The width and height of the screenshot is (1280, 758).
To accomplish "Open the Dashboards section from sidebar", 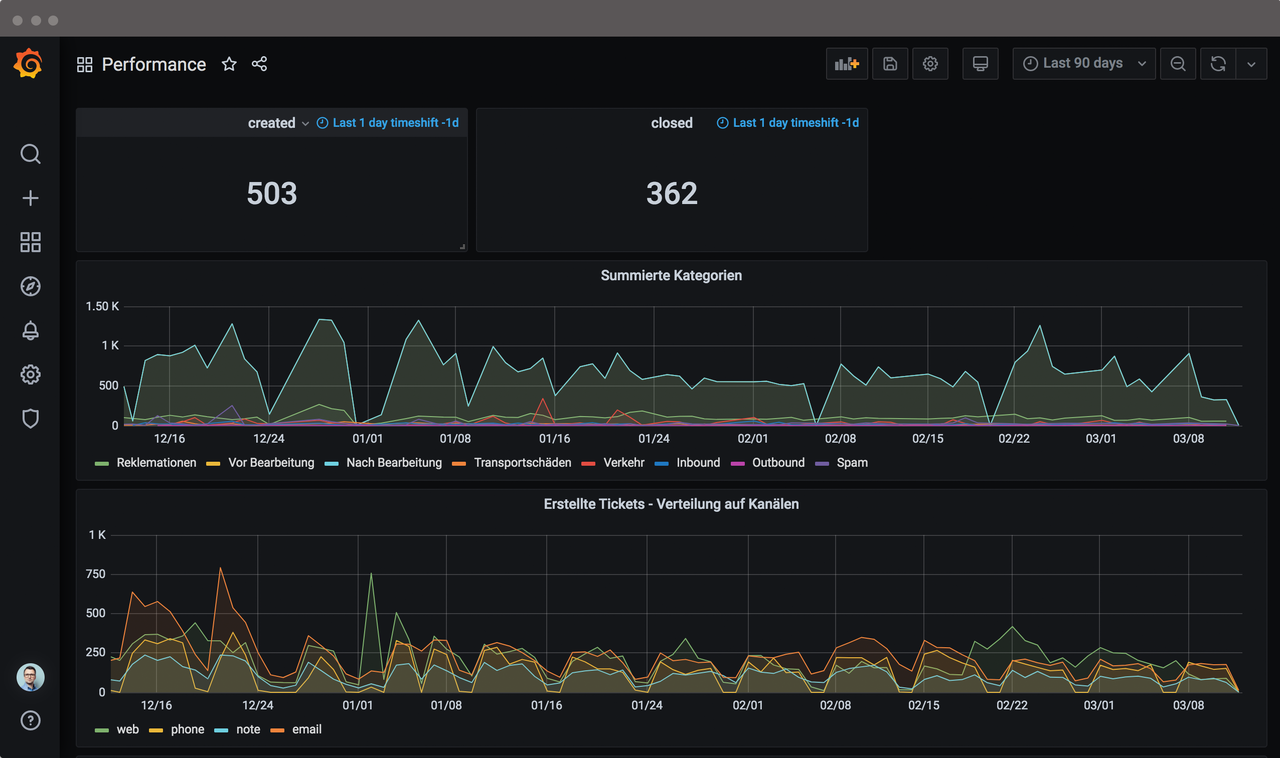I will [30, 242].
